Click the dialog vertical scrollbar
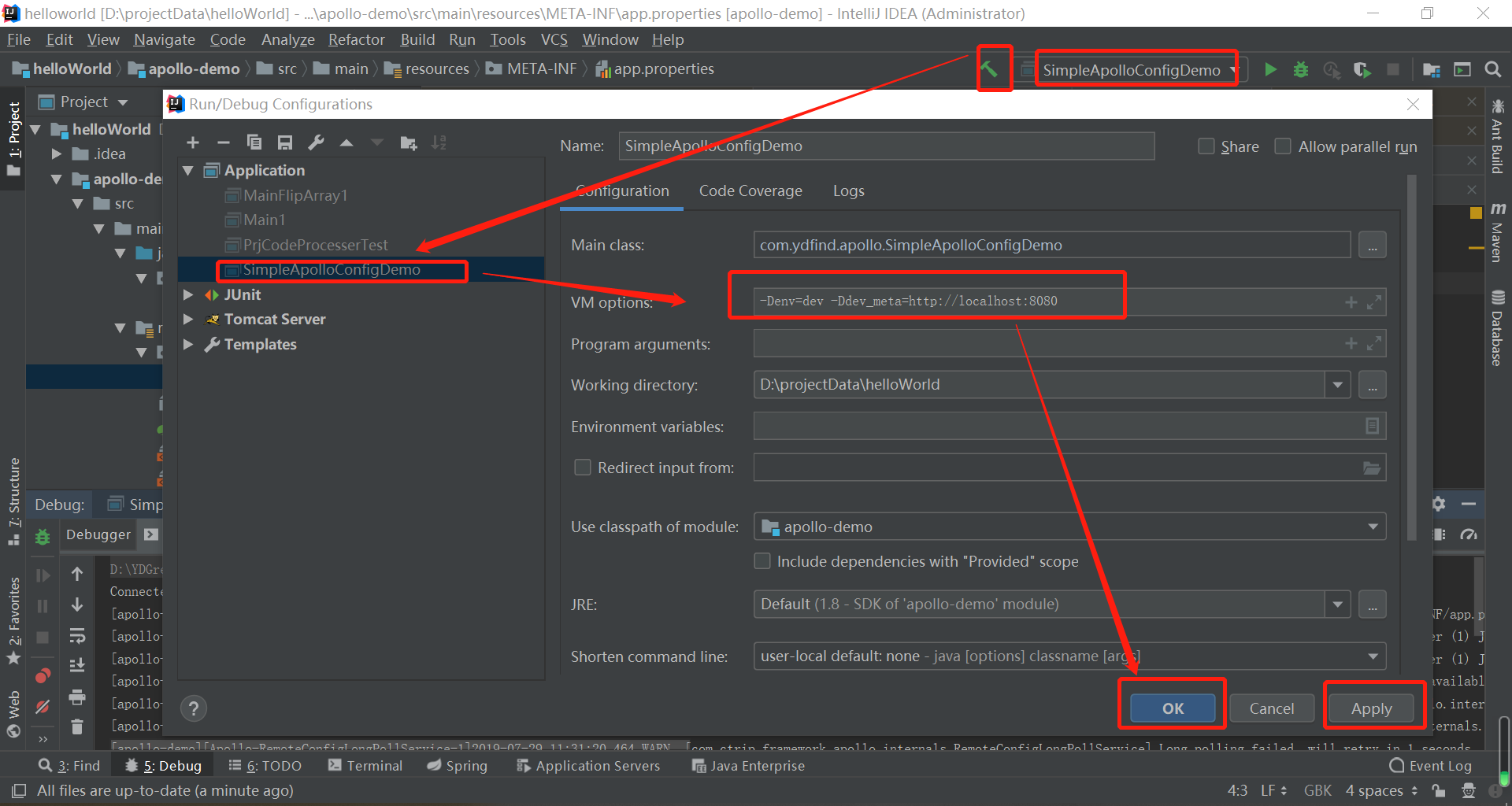The image size is (1512, 806). (x=1411, y=358)
